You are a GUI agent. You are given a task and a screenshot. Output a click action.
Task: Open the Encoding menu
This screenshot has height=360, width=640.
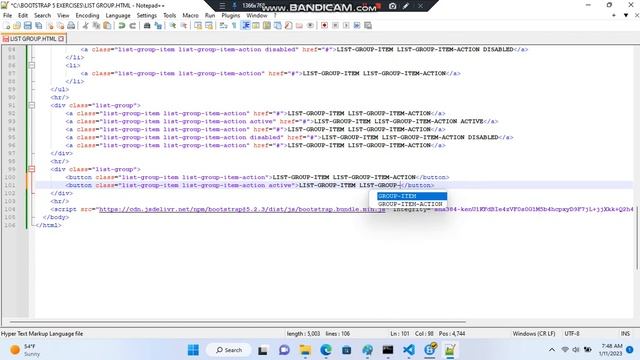coord(87,16)
